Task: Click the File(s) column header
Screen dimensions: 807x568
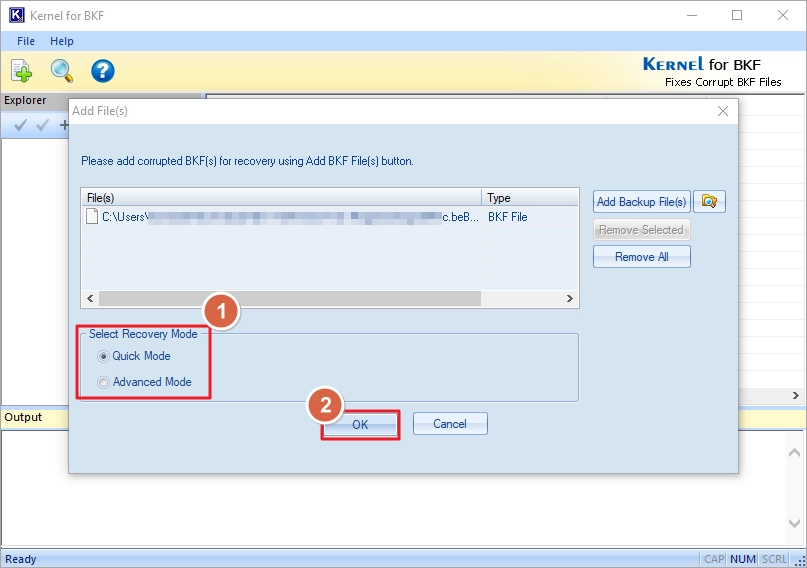Action: (x=281, y=198)
